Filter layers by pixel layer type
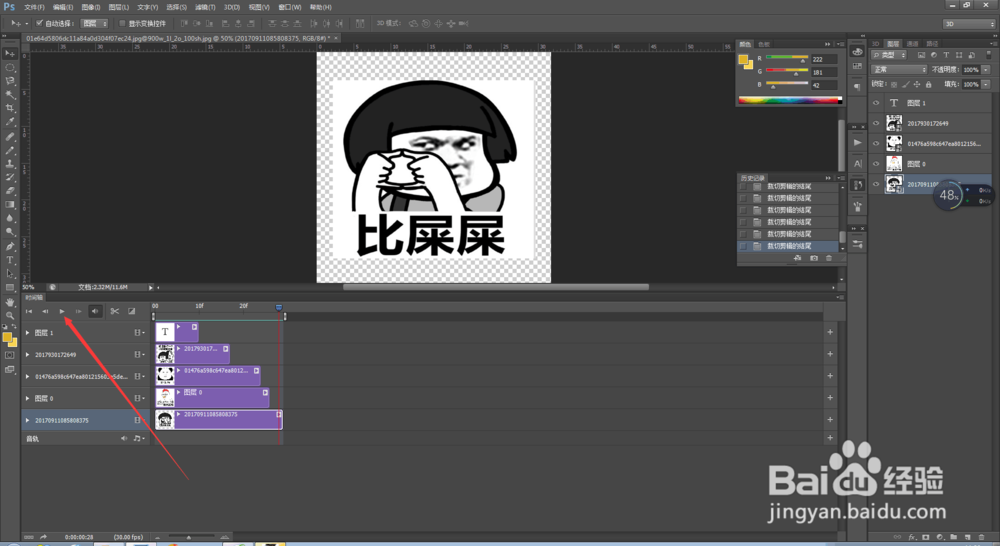This screenshot has height=546, width=1000. pyautogui.click(x=921, y=55)
